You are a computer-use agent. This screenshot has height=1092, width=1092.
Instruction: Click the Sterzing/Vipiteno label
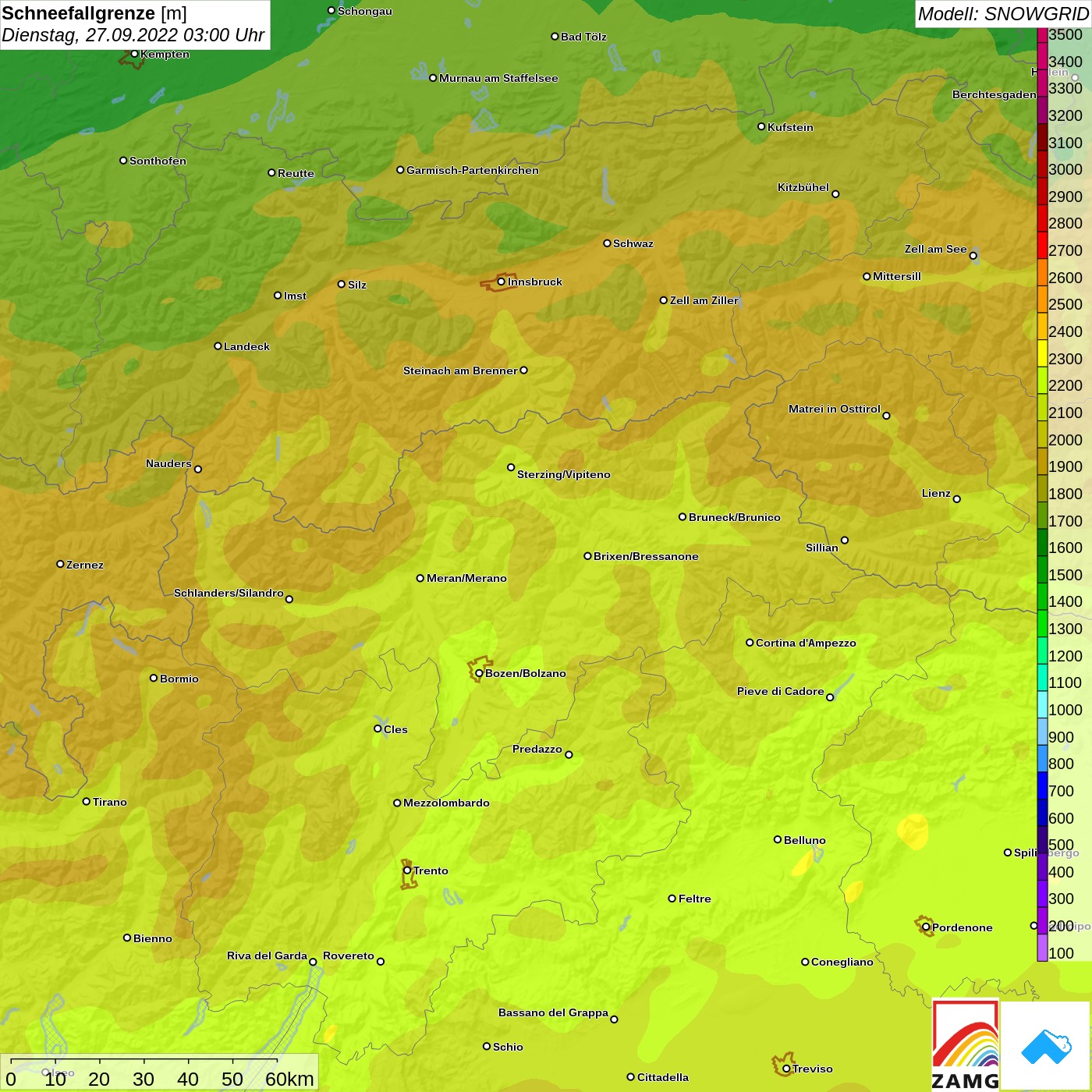click(564, 474)
